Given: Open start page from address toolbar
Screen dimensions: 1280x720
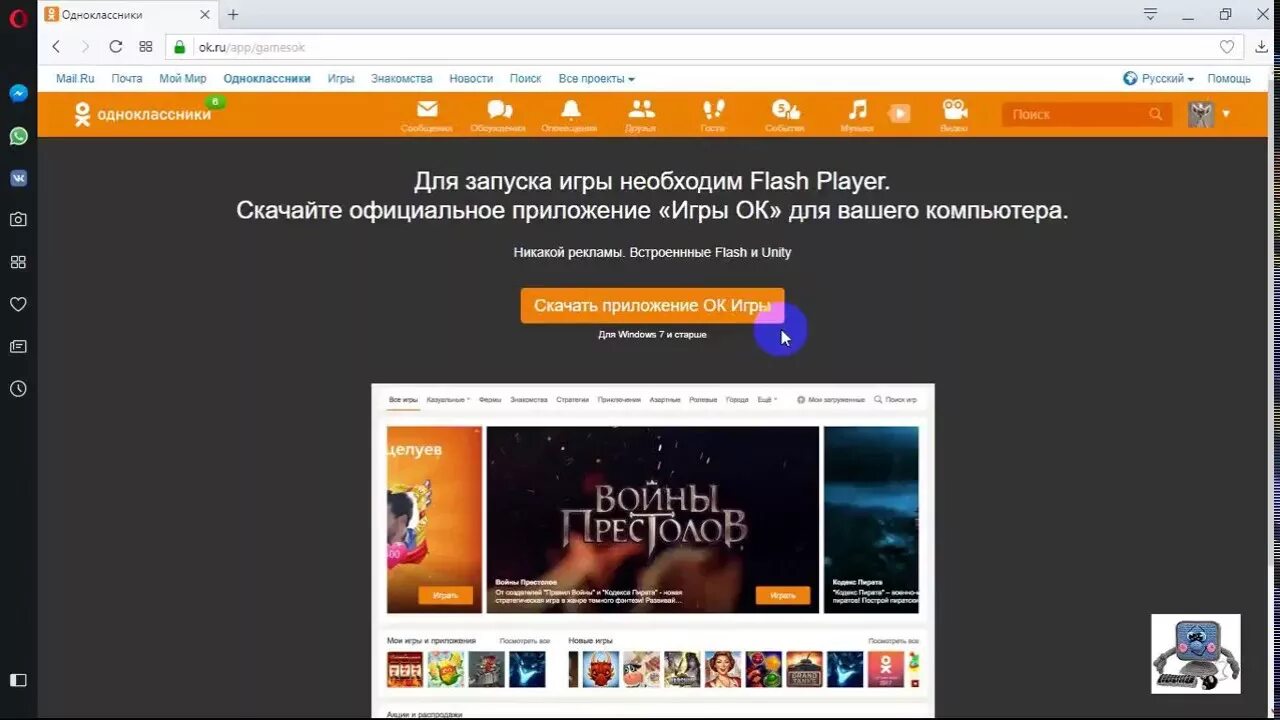Looking at the screenshot, I should pos(146,47).
